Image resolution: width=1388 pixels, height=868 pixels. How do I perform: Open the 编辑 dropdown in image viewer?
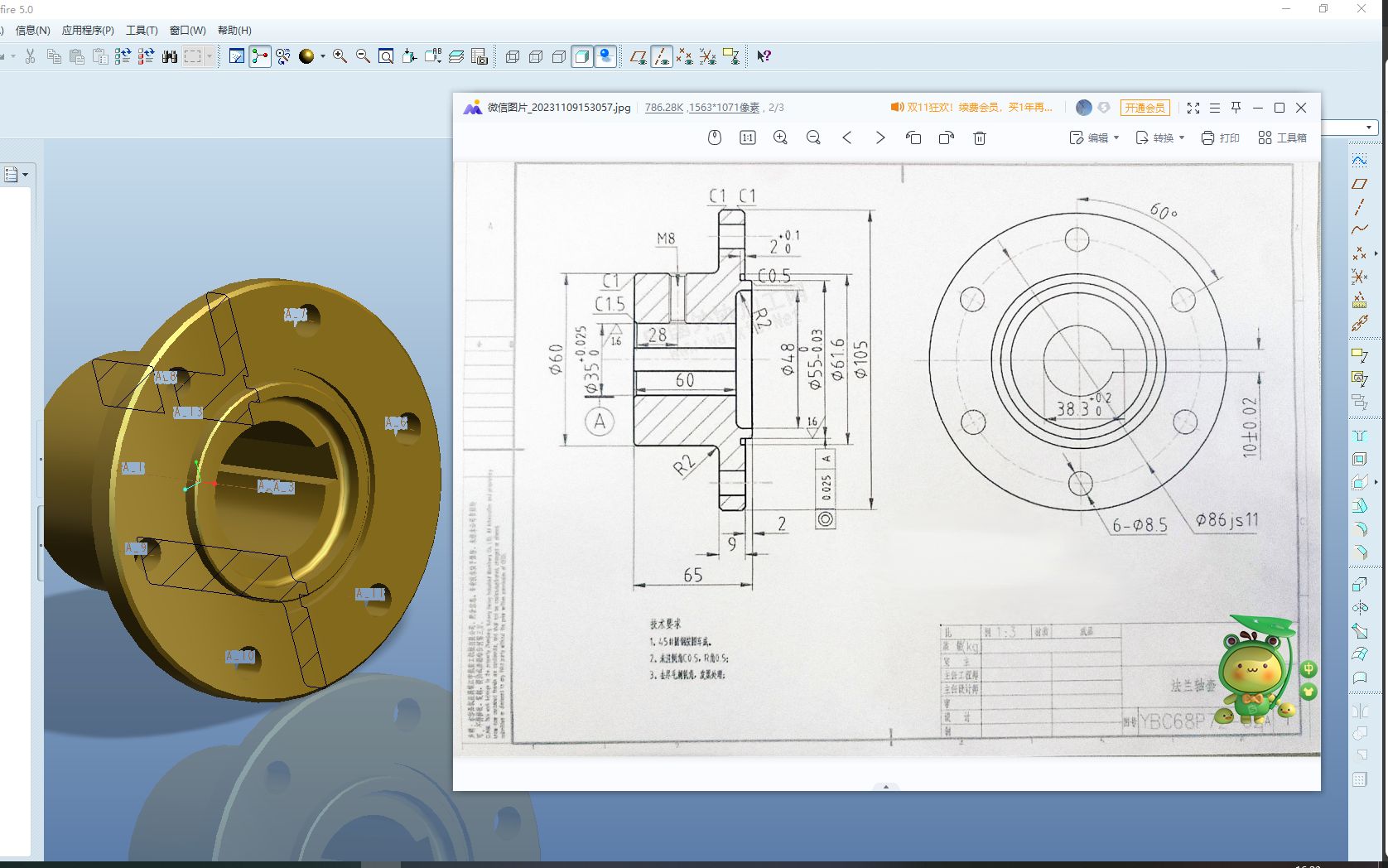point(1094,137)
